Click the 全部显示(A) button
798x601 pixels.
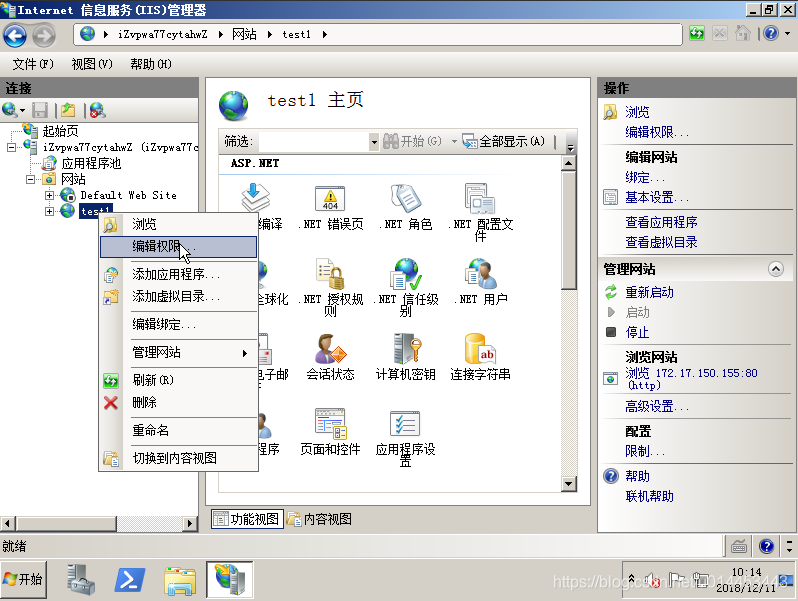click(x=503, y=141)
